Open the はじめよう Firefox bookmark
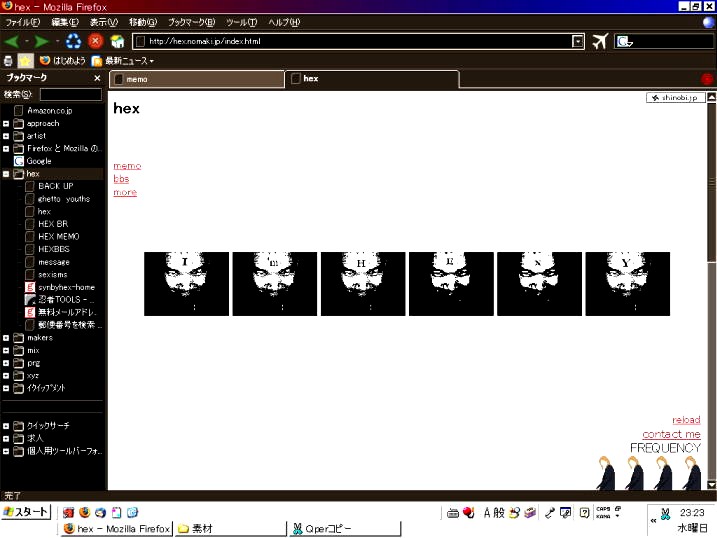 [63, 60]
